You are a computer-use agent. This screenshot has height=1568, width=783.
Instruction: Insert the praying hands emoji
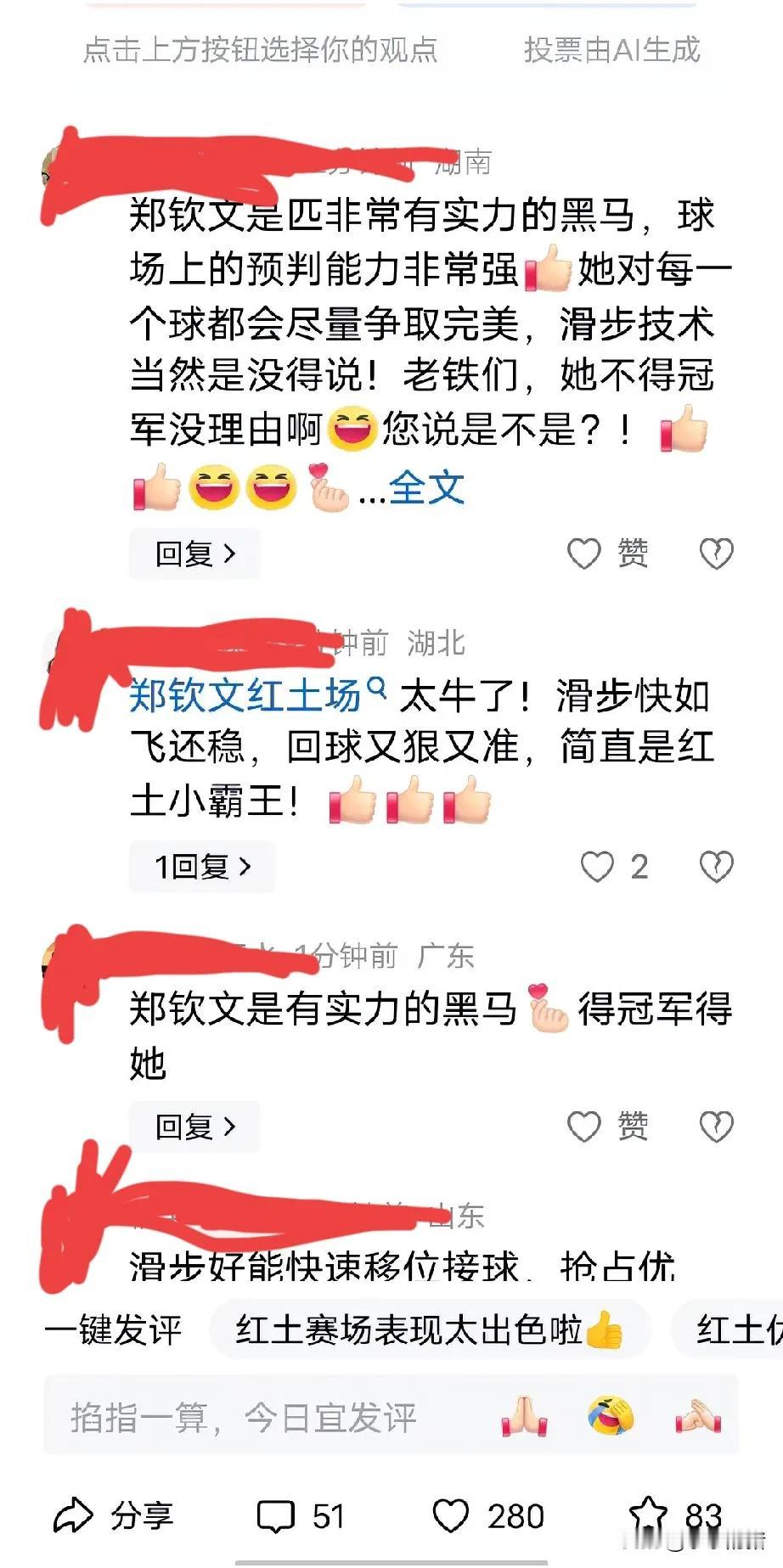[x=524, y=1417]
